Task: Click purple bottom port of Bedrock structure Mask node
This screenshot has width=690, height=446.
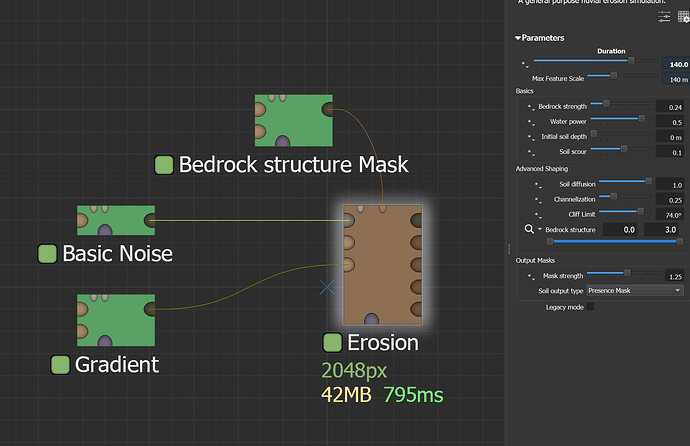Action: coord(283,141)
